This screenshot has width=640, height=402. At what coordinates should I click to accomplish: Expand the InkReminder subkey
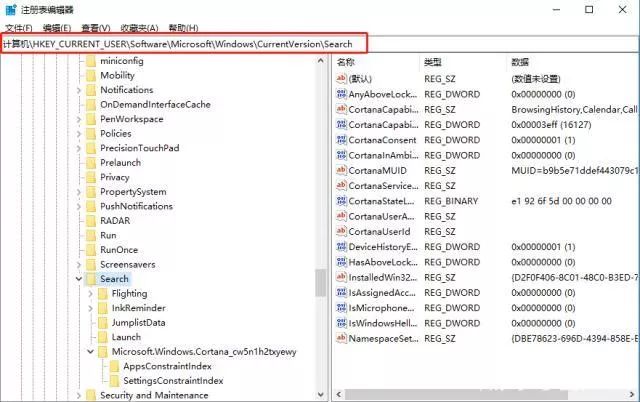(x=91, y=308)
